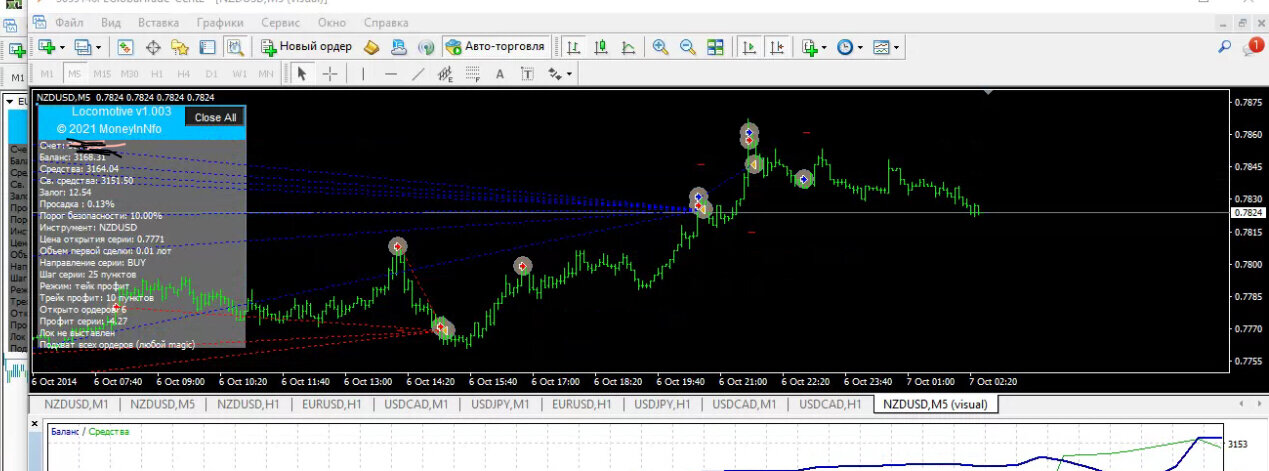The height and width of the screenshot is (471, 1269).
Task: Open the Сервис menu
Action: click(x=281, y=21)
